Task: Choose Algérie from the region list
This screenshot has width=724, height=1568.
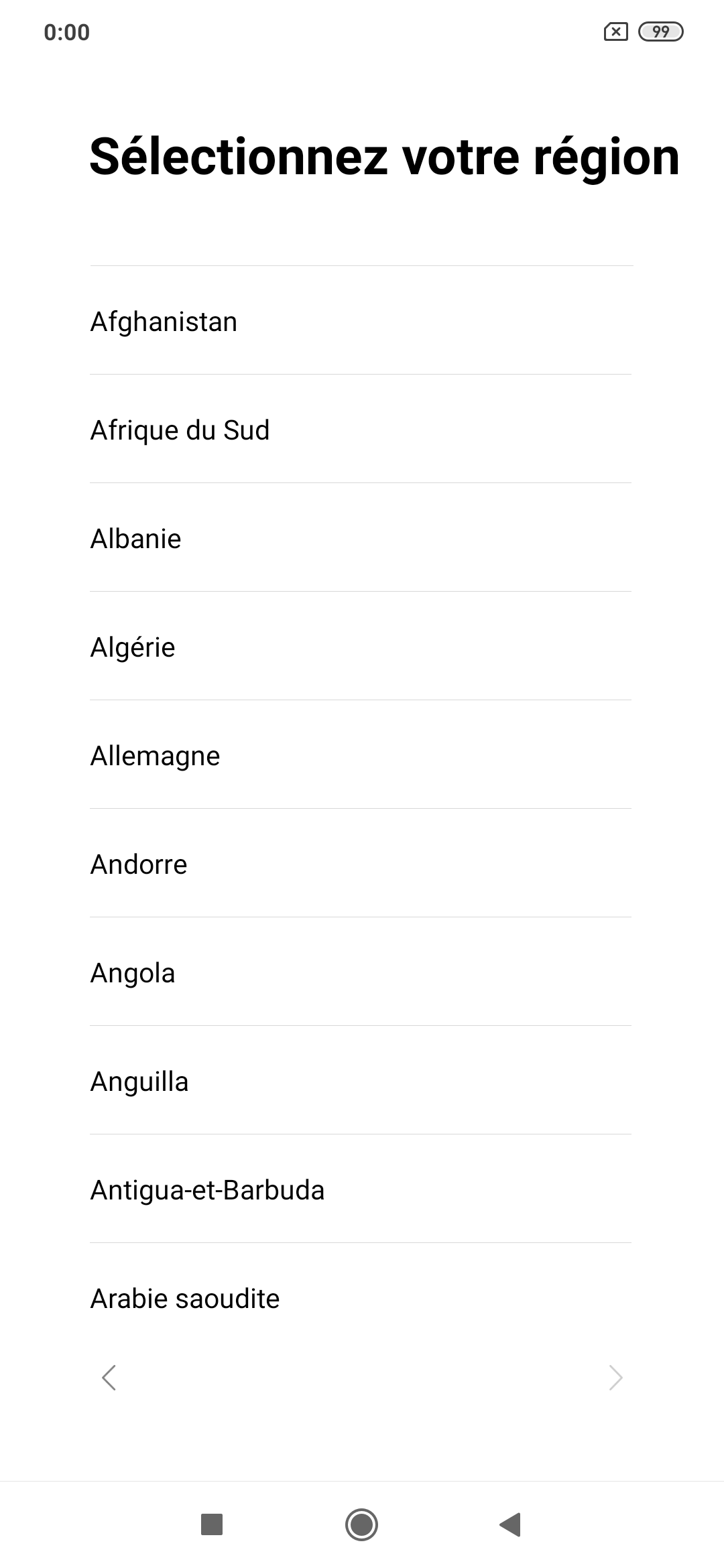Action: point(133,647)
